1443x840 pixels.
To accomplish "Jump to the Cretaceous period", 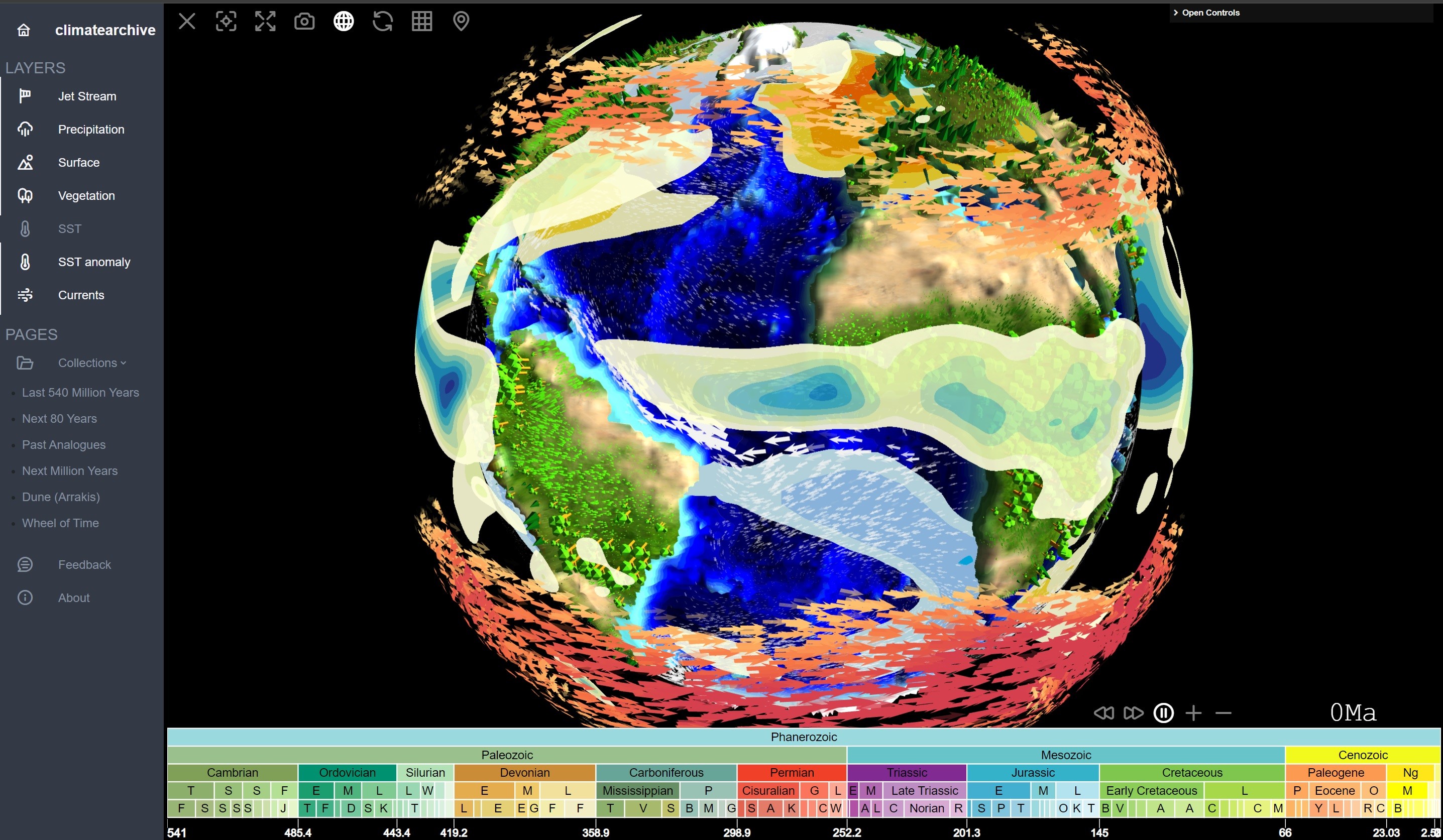I will (1192, 772).
